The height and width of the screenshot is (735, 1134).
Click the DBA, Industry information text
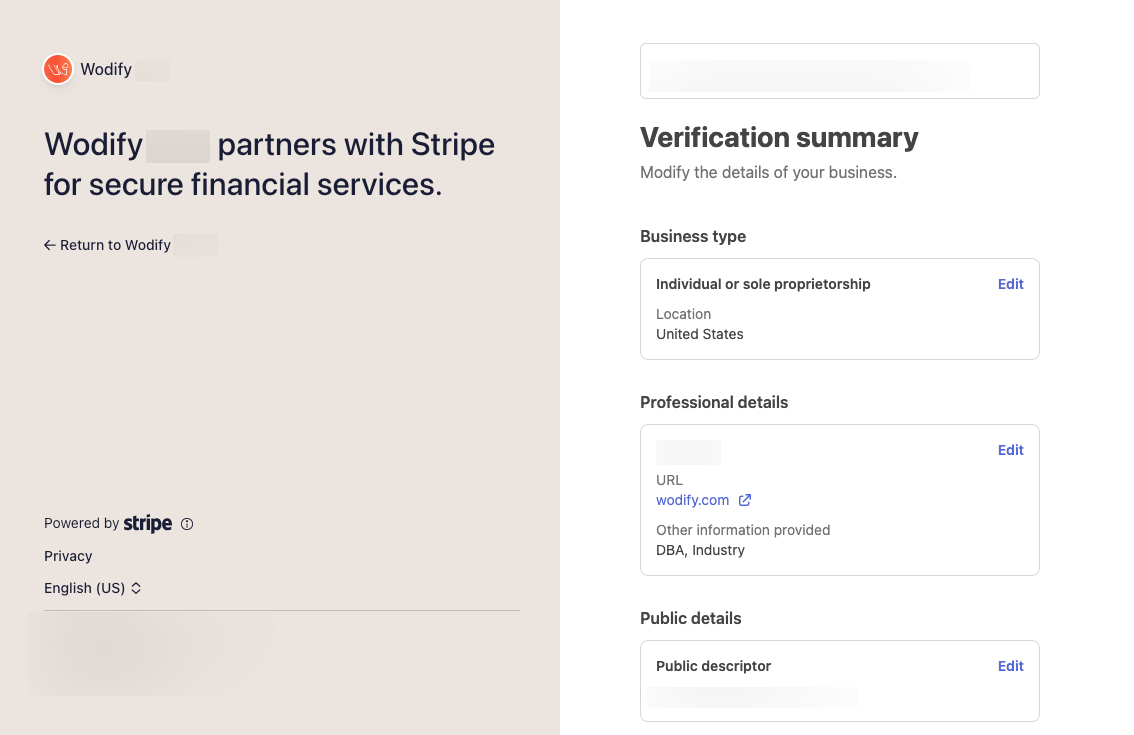click(700, 550)
